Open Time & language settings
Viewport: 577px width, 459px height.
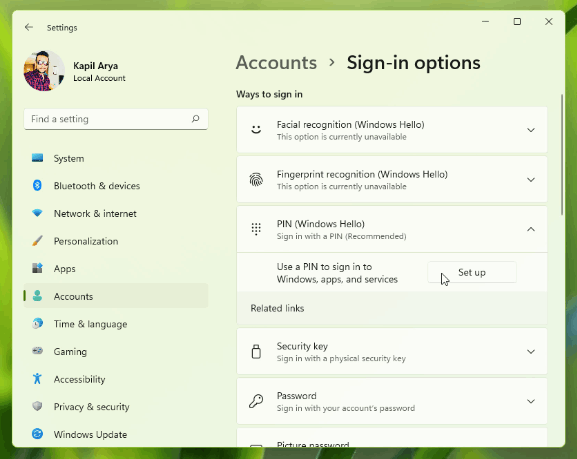[x=116, y=324]
